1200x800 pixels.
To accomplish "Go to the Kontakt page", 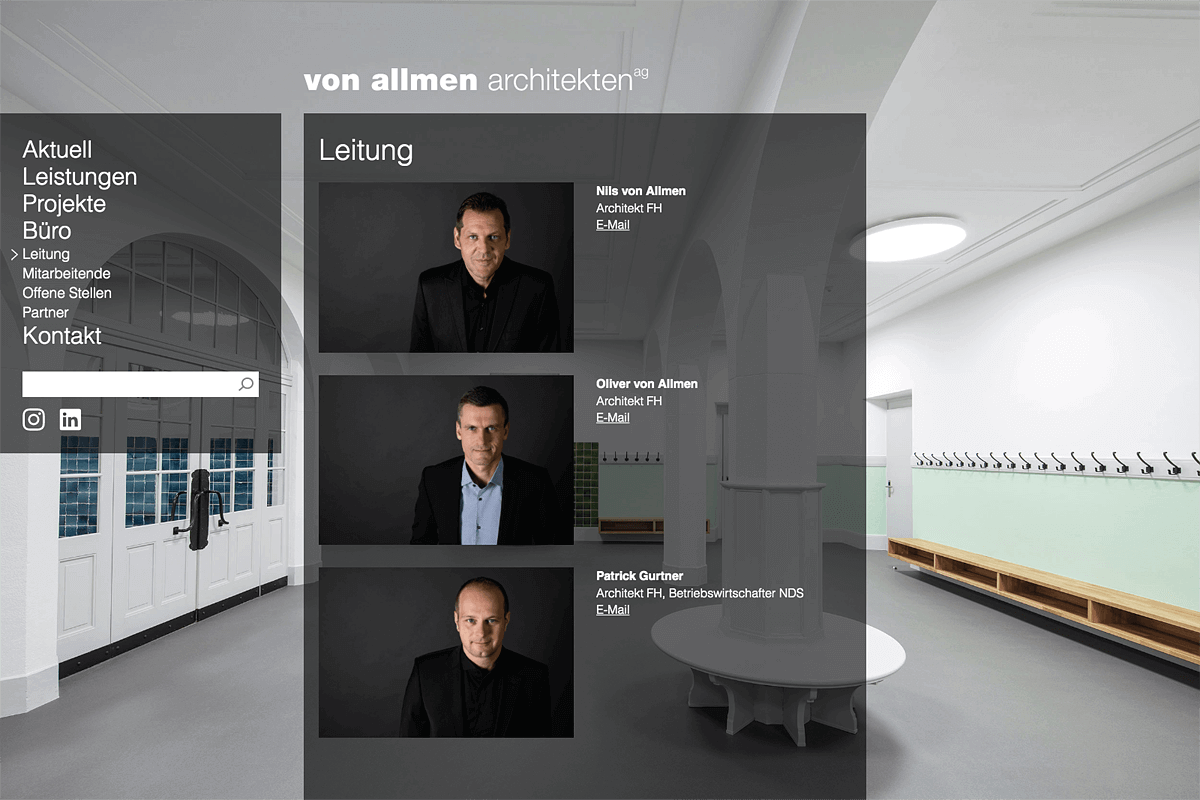I will (x=62, y=335).
